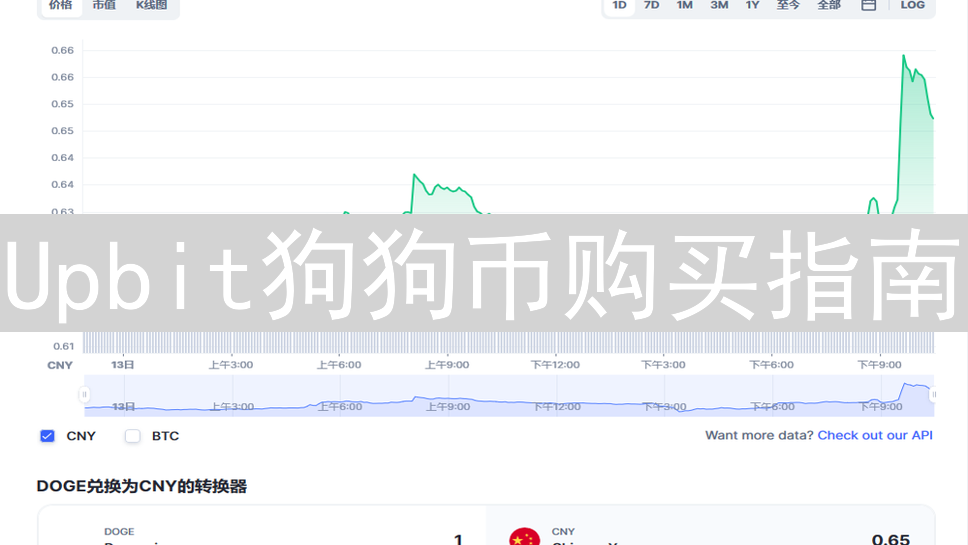Select the 1M time range
The image size is (968, 545).
pos(685,6)
